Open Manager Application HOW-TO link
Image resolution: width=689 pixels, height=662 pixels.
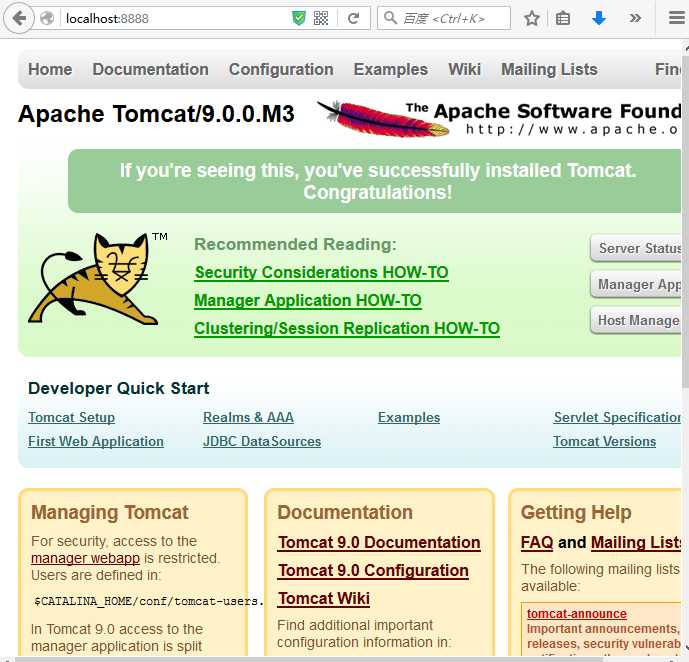pyautogui.click(x=308, y=300)
